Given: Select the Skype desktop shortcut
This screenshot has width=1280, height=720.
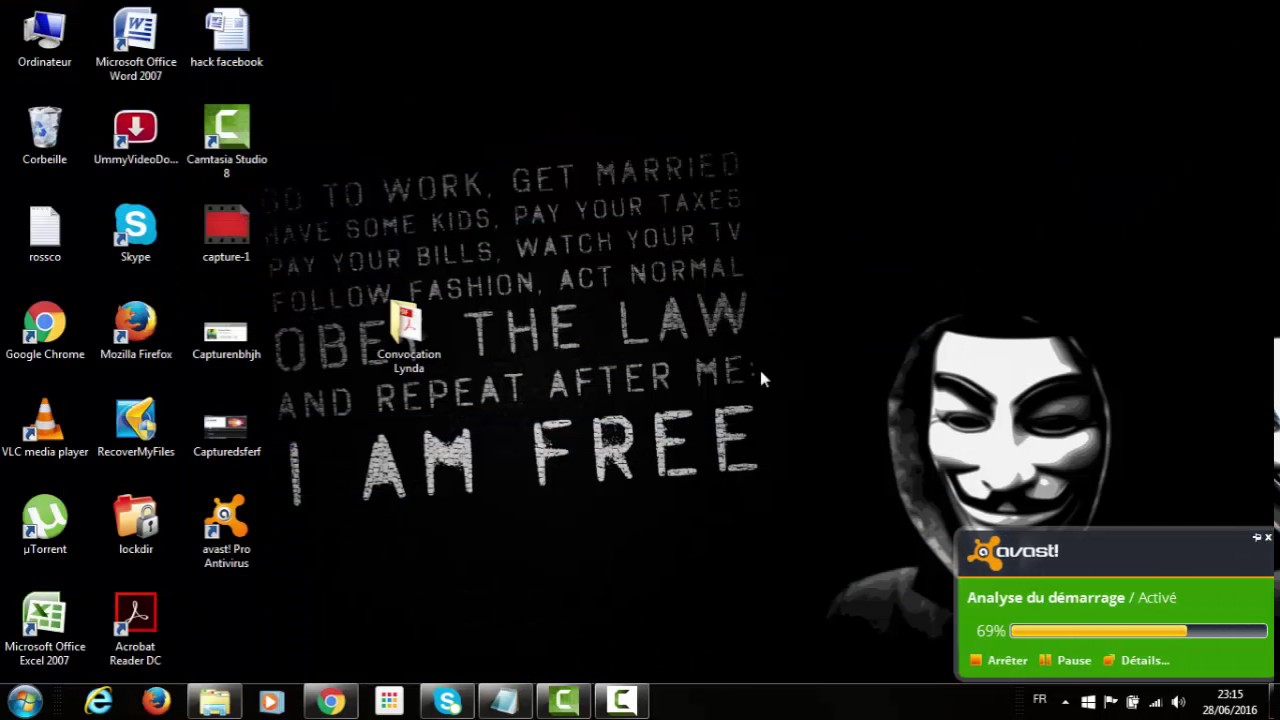Looking at the screenshot, I should (x=136, y=234).
